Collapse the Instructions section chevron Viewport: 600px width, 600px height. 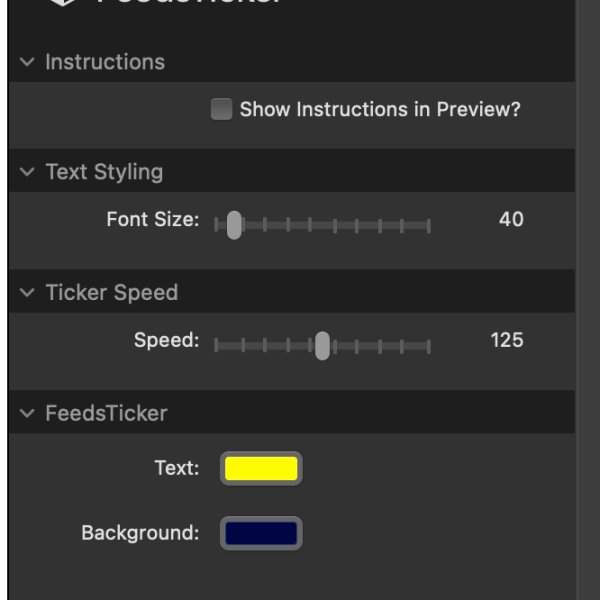pos(27,62)
